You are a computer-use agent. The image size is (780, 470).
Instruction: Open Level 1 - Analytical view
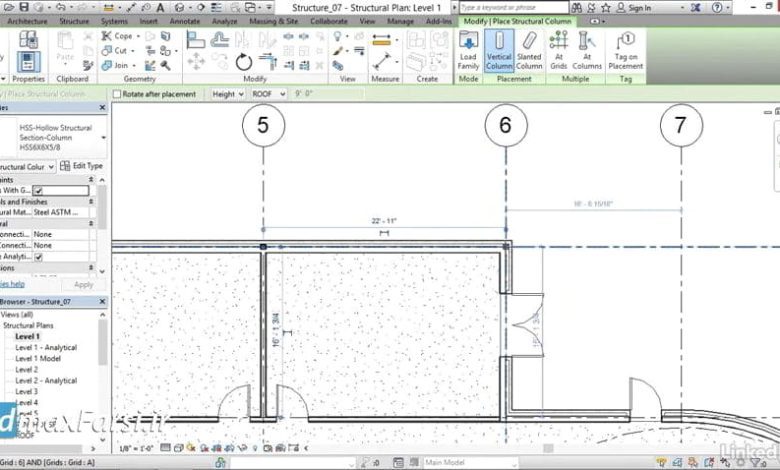46,348
